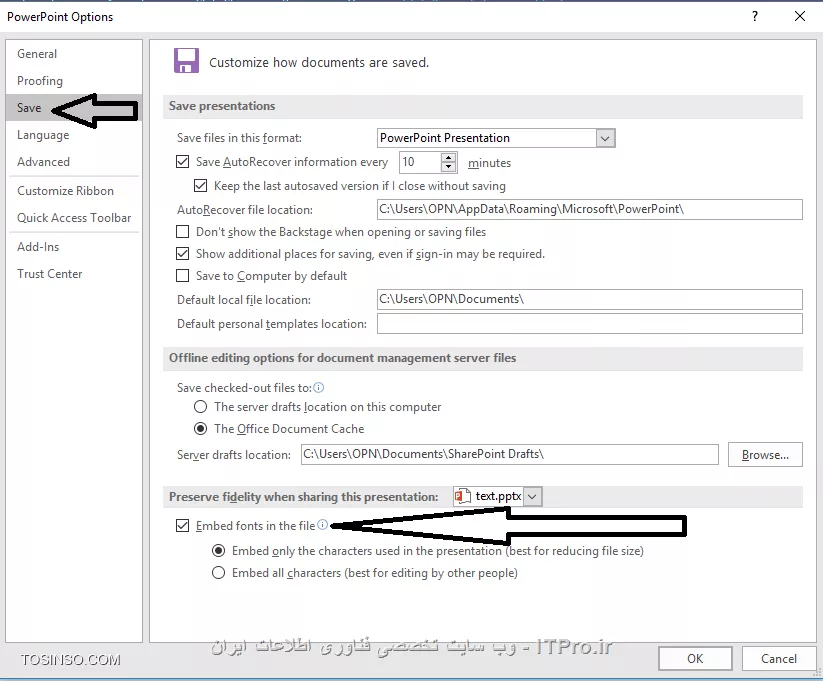Click the "Default personal templates location:" label
The height and width of the screenshot is (681, 823).
click(x=272, y=324)
